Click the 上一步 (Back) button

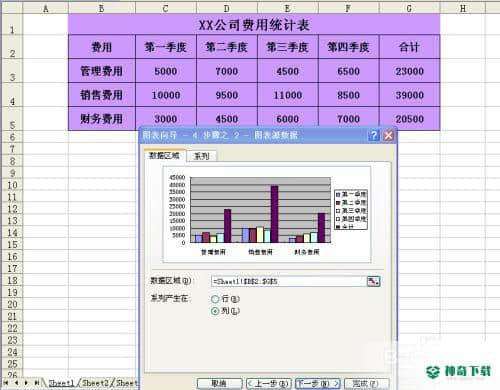[x=269, y=384]
